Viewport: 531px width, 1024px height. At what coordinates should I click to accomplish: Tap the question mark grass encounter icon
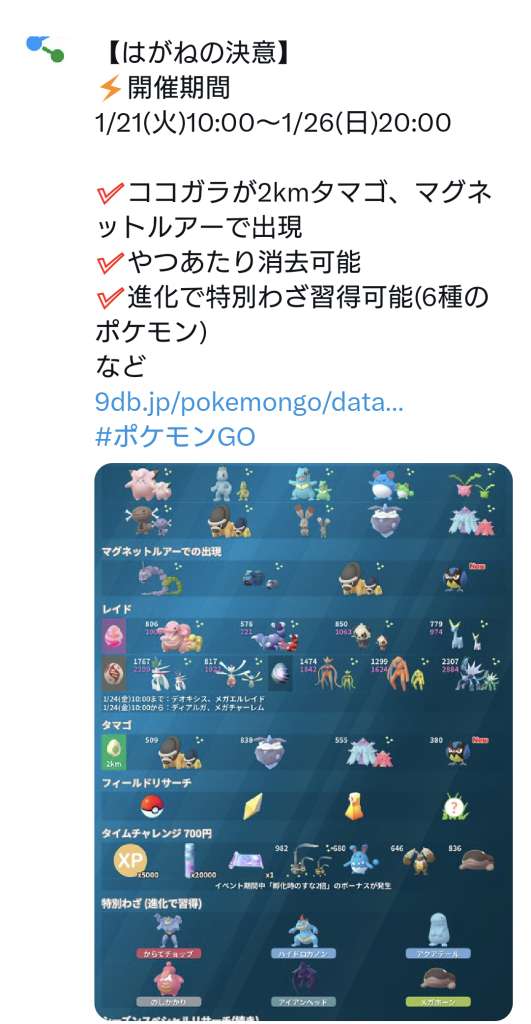[455, 807]
